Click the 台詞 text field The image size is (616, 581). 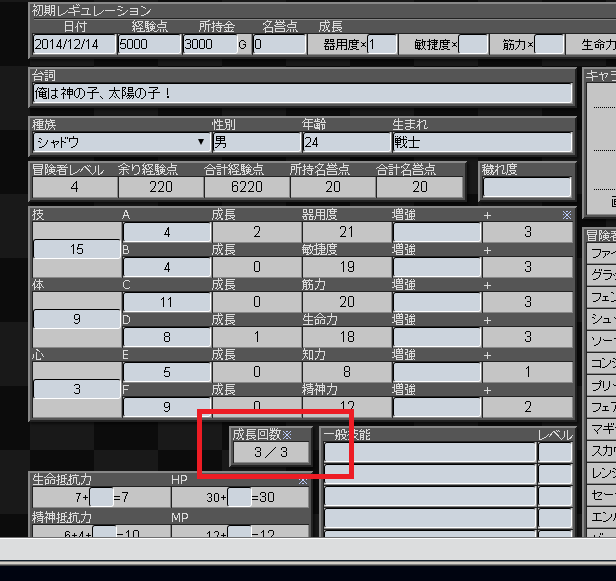click(302, 93)
